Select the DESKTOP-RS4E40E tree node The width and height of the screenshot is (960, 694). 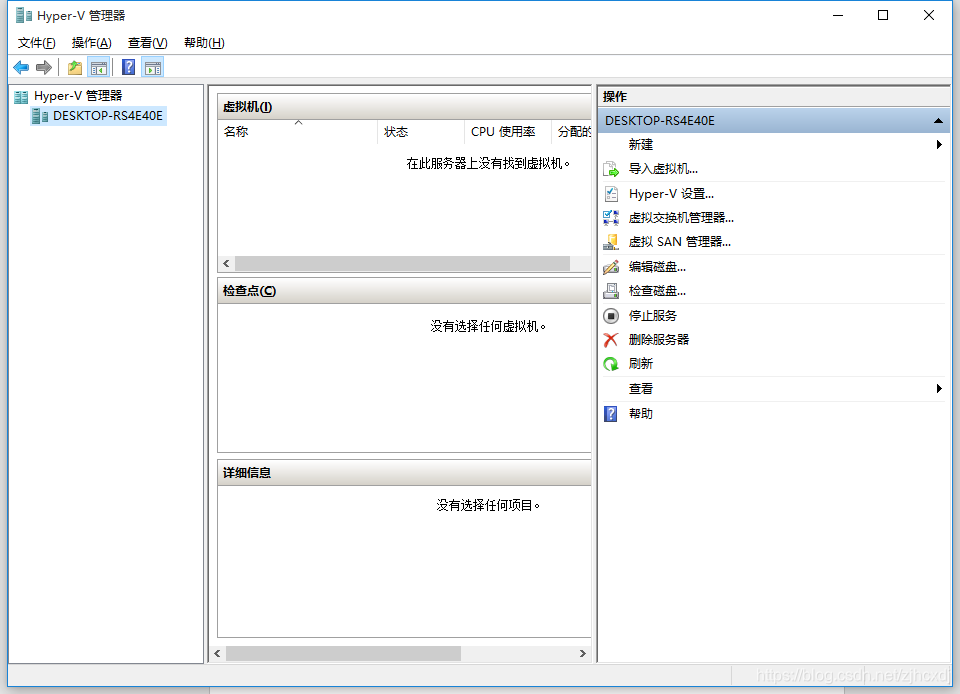[x=108, y=116]
